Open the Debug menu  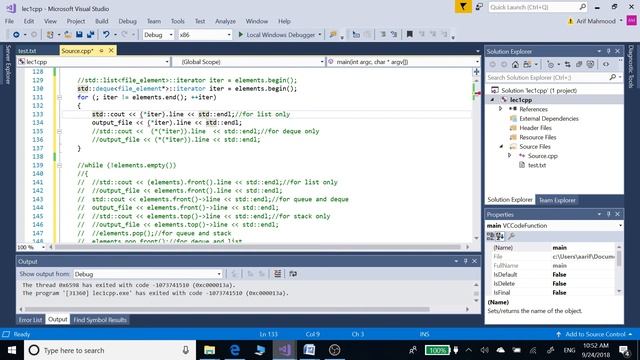pos(127,21)
